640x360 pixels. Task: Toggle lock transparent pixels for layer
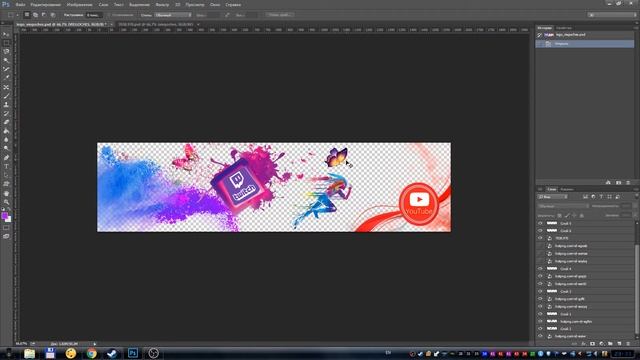click(x=560, y=215)
